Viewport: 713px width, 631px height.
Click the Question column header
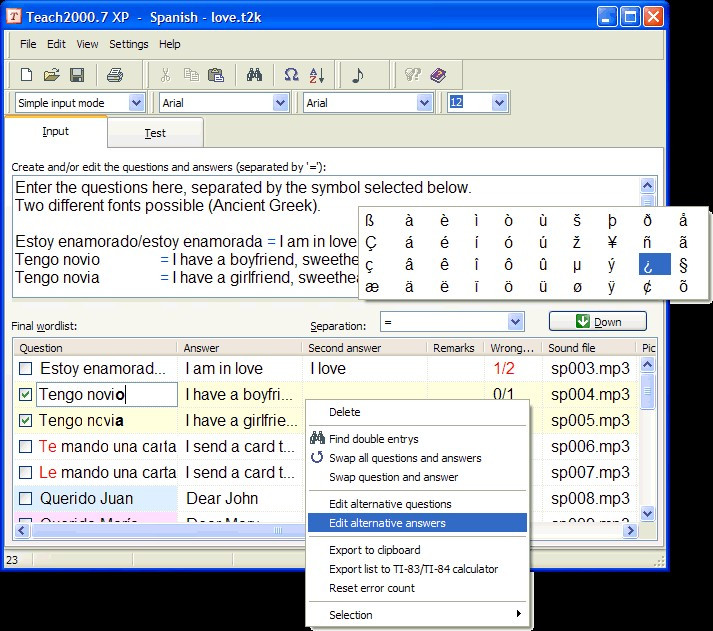pos(95,348)
